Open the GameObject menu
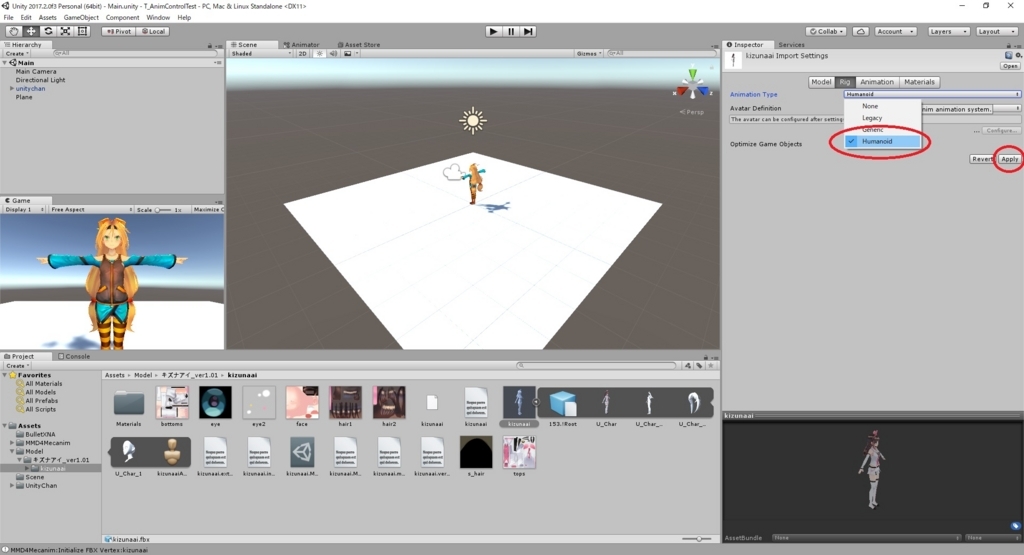This screenshot has width=1024, height=555. tap(81, 18)
